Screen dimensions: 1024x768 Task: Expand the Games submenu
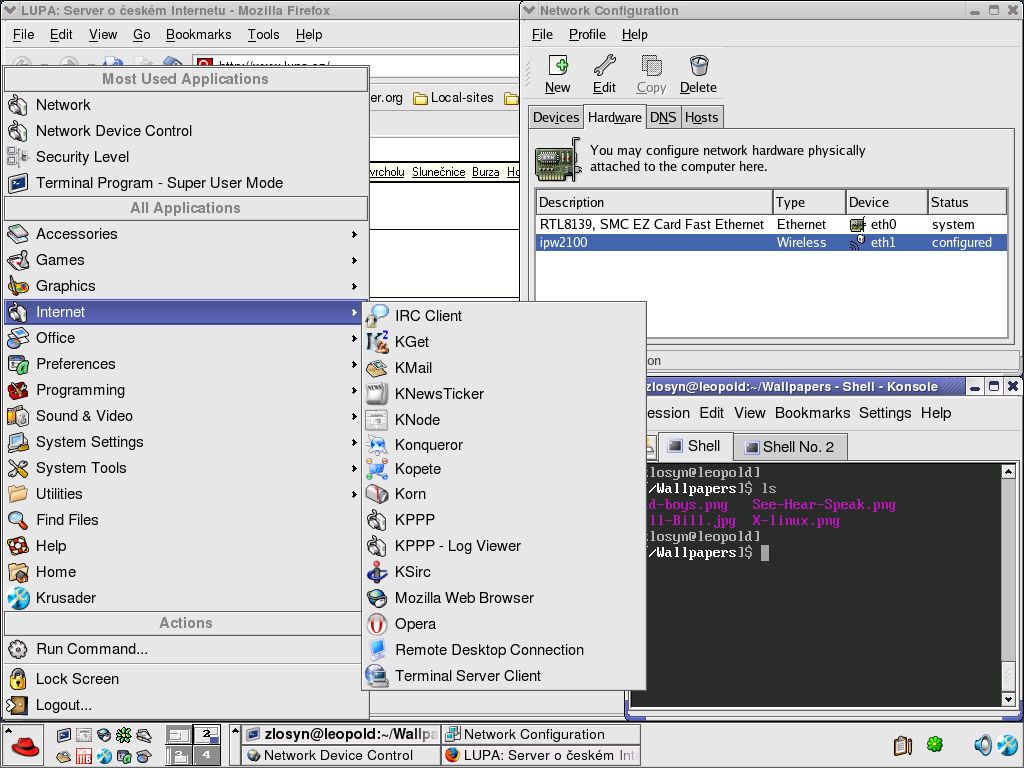(186, 260)
